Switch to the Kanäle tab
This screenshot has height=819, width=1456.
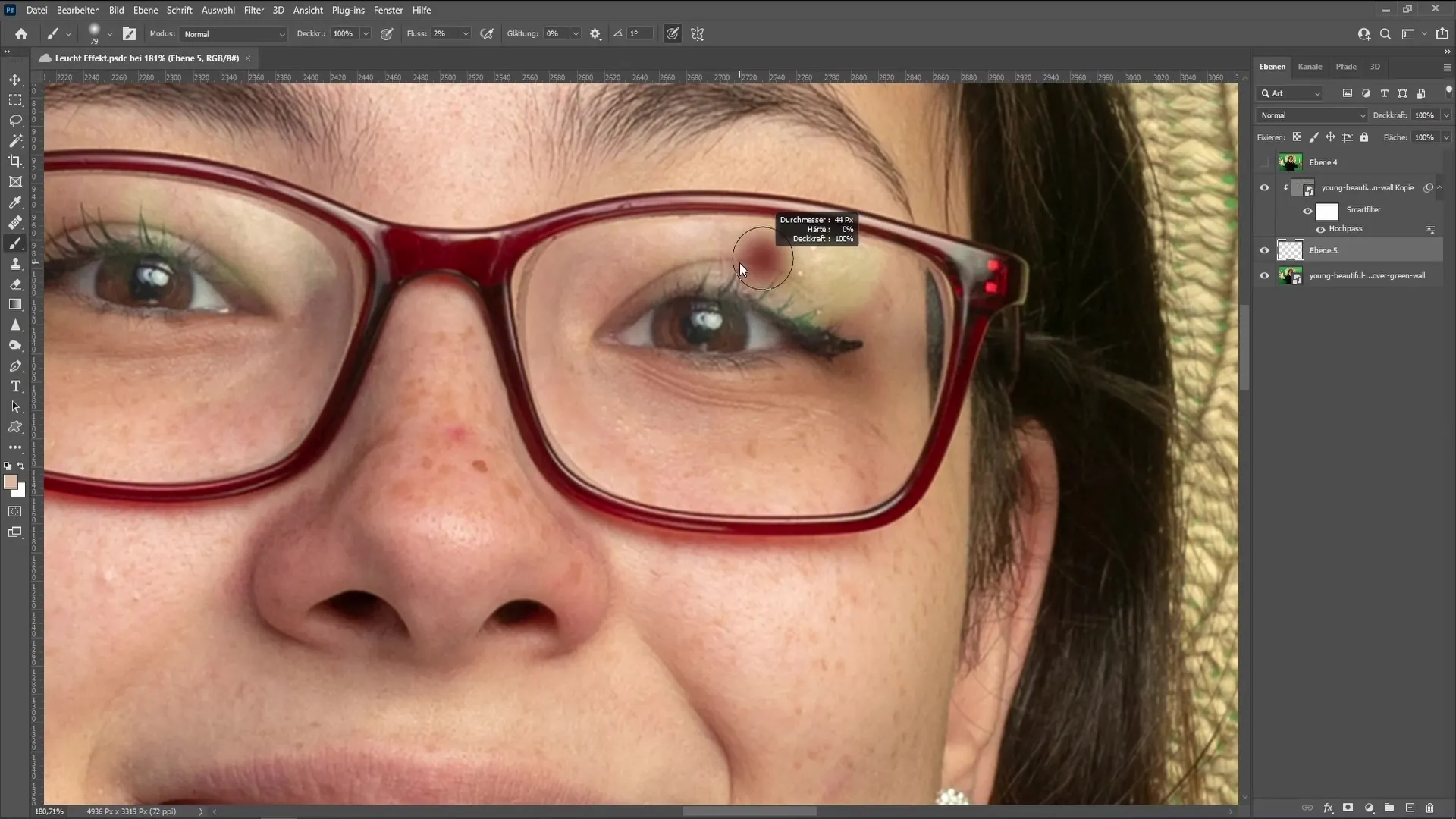click(1311, 66)
